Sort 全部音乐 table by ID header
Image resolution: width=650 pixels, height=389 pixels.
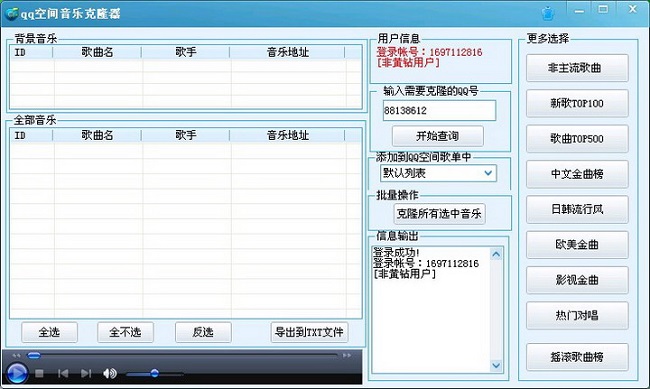pyautogui.click(x=32, y=135)
